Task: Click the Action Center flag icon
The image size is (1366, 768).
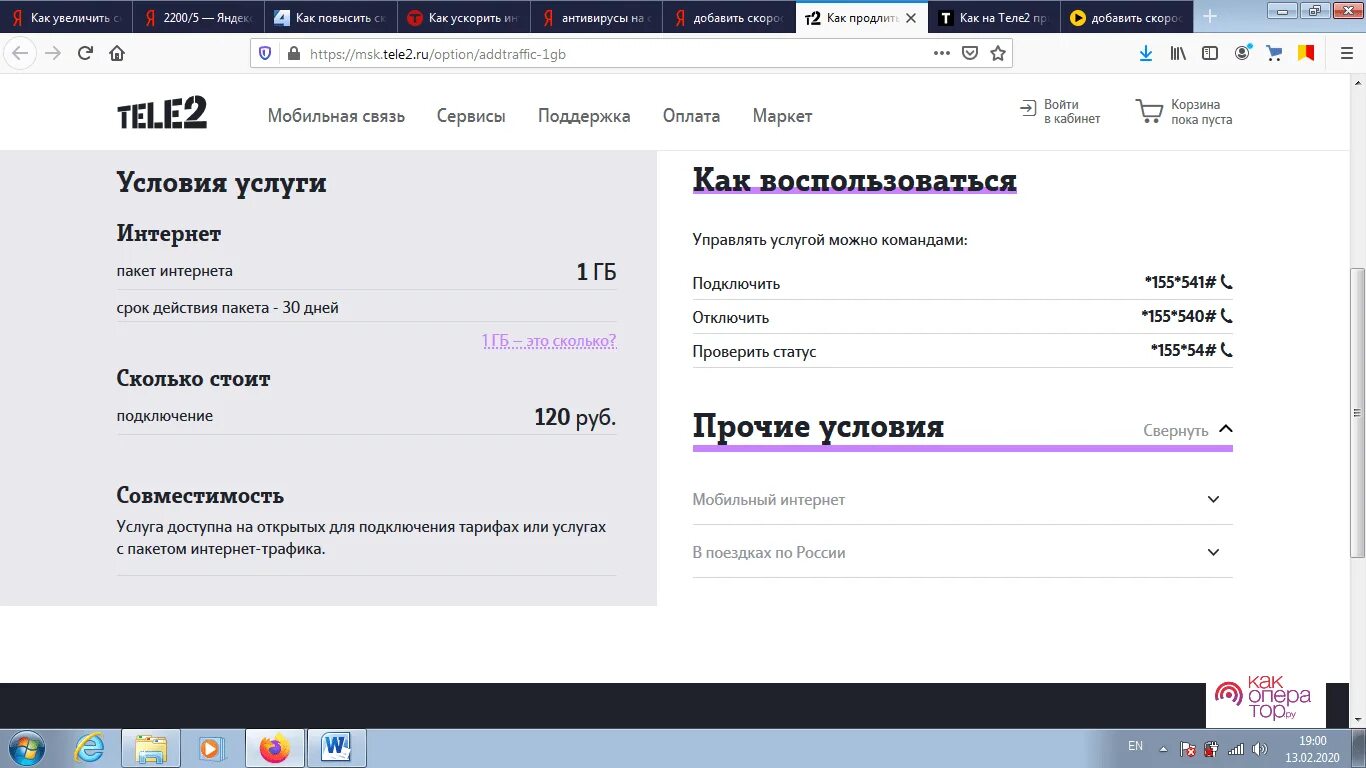Action: click(1187, 748)
